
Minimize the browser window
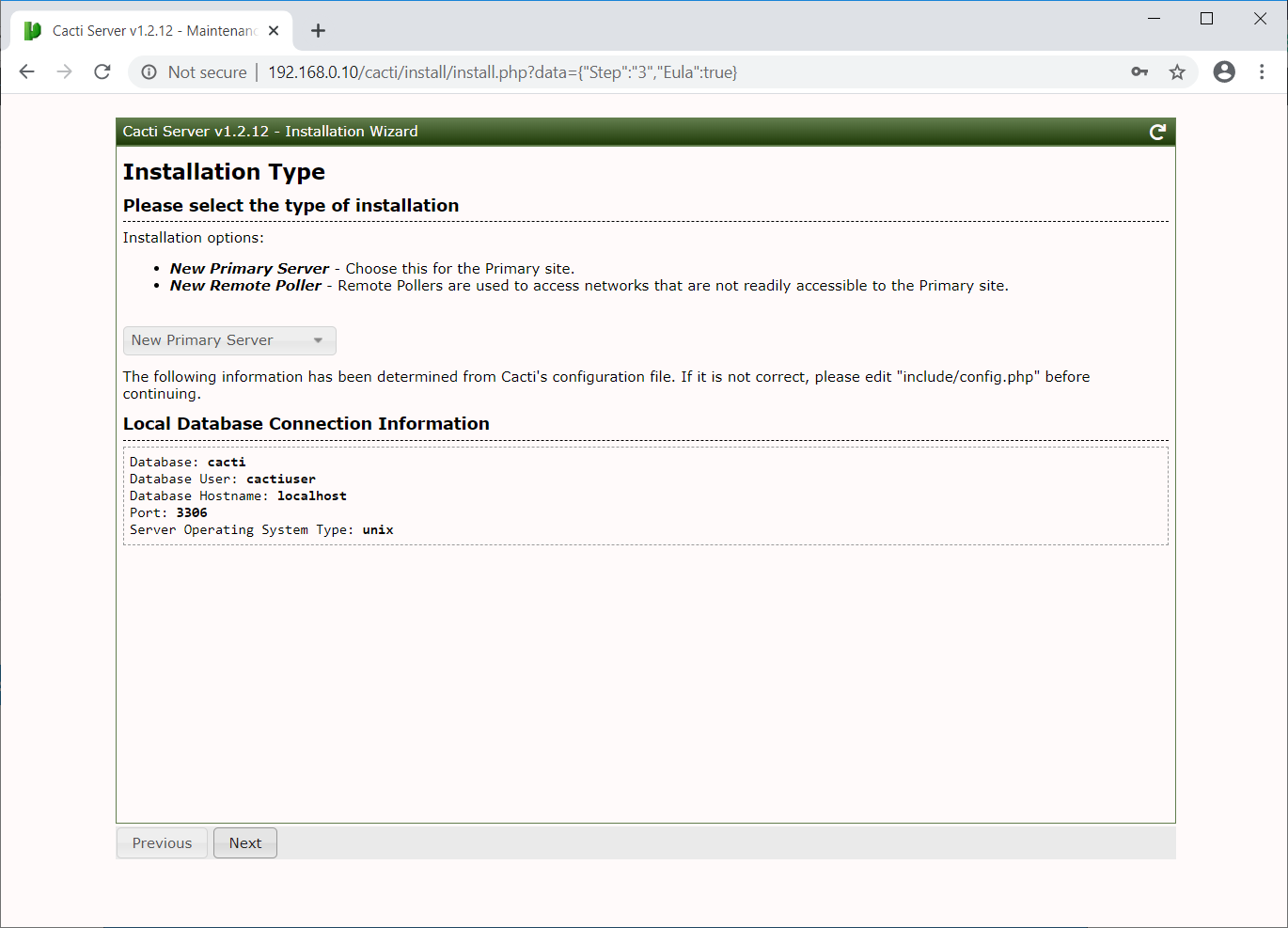(x=1154, y=19)
